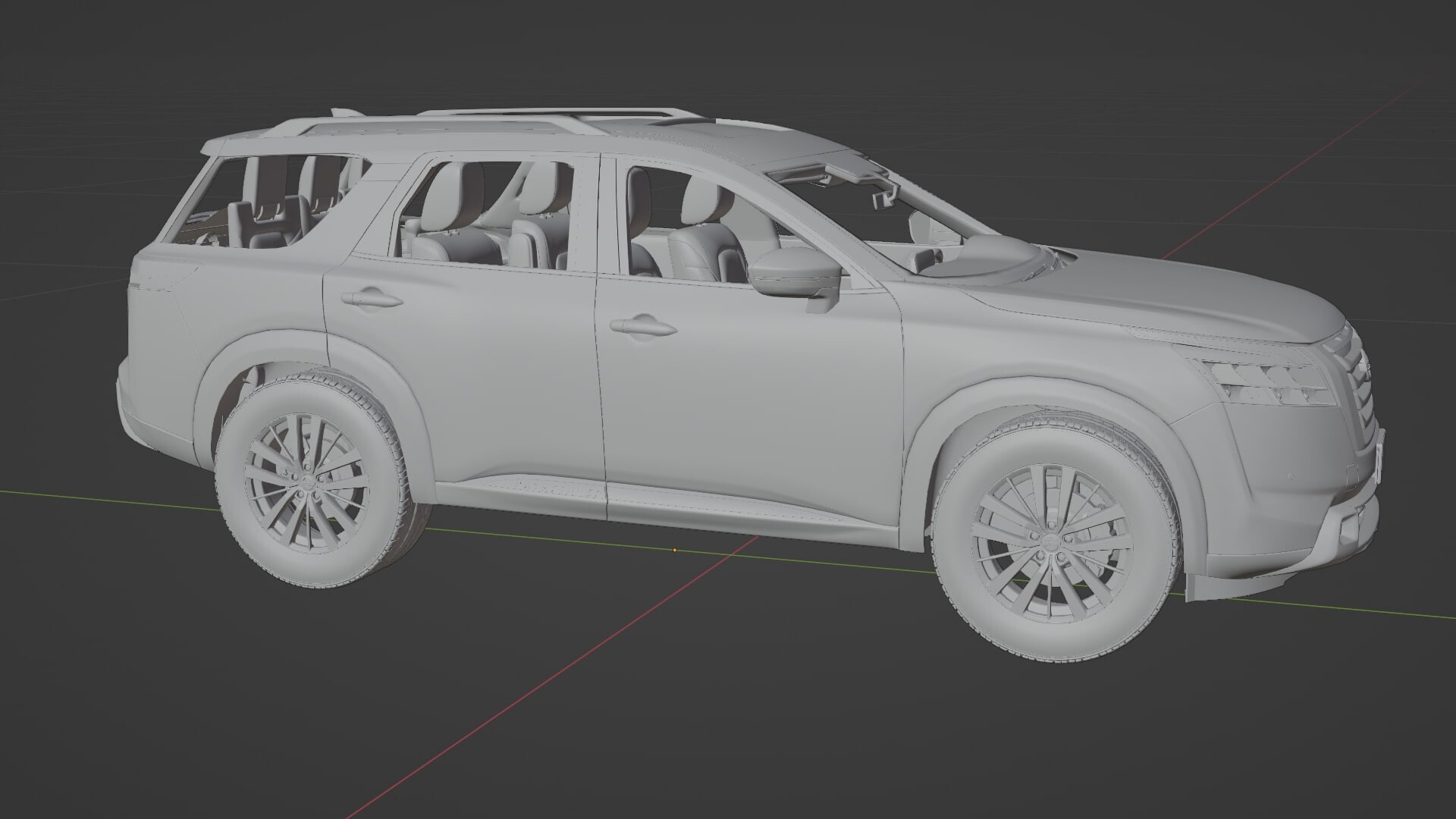Click the windshield glass area

(x=955, y=227)
